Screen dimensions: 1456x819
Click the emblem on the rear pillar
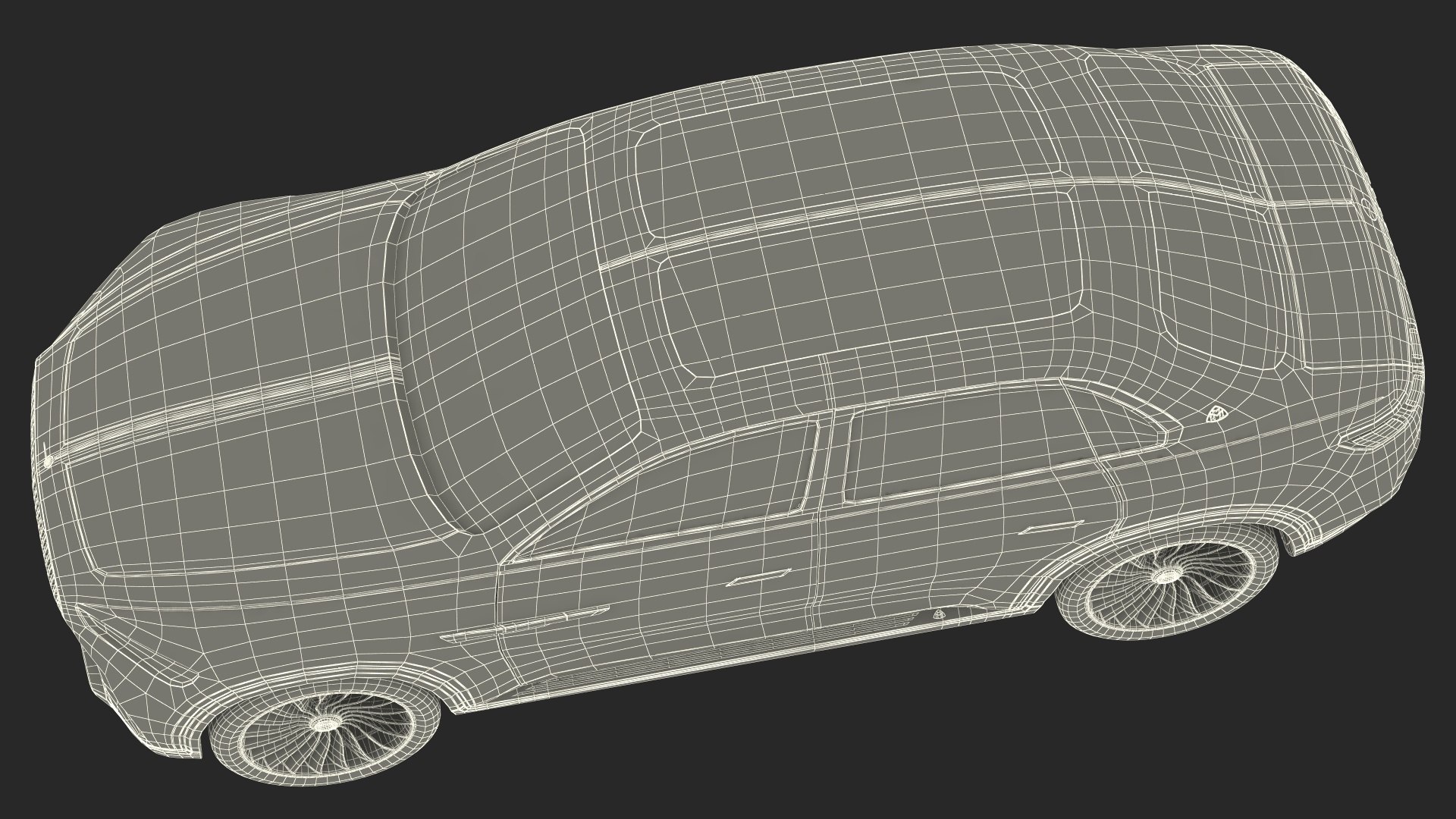[1216, 414]
